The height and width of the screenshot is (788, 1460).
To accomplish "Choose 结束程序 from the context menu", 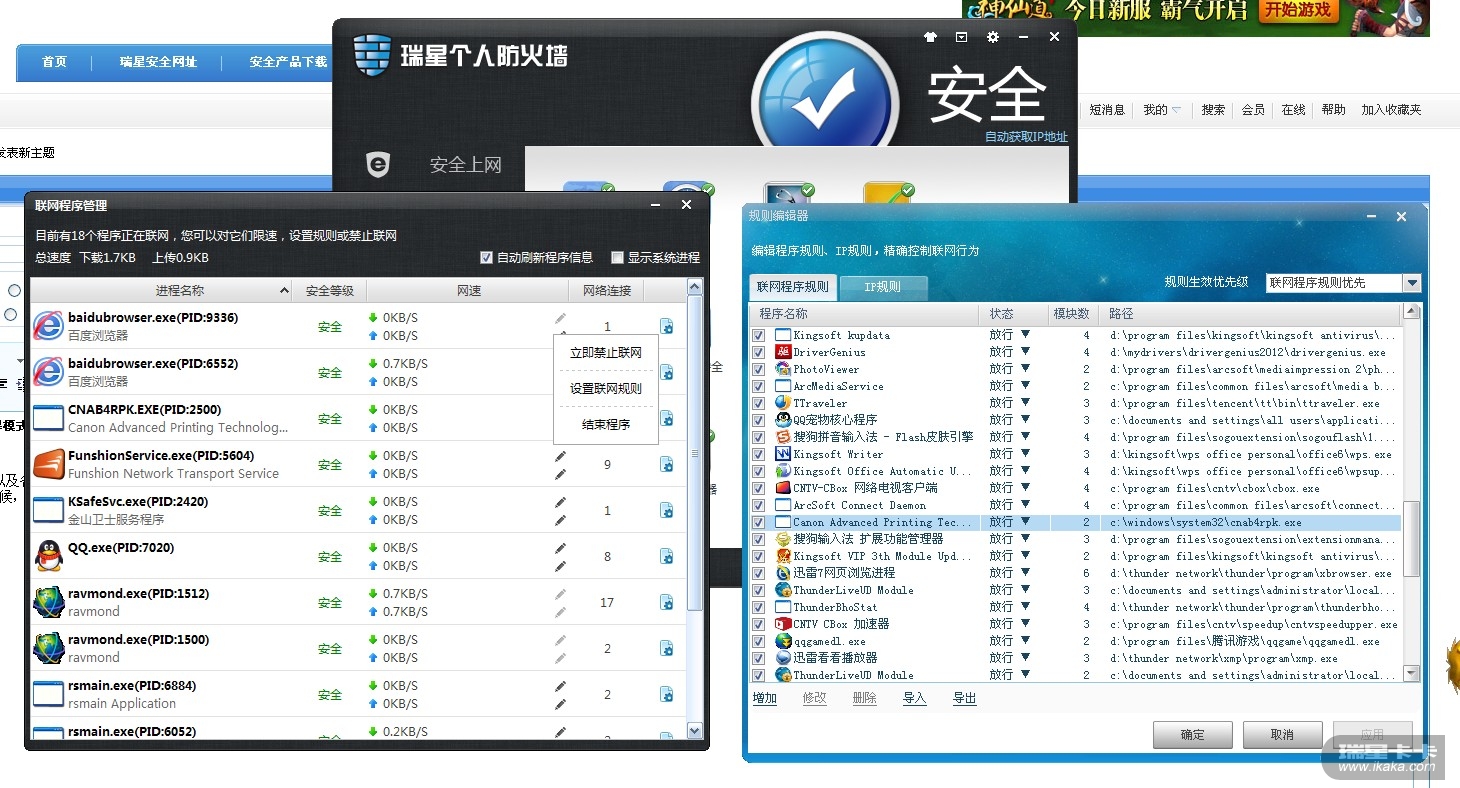I will [x=606, y=425].
